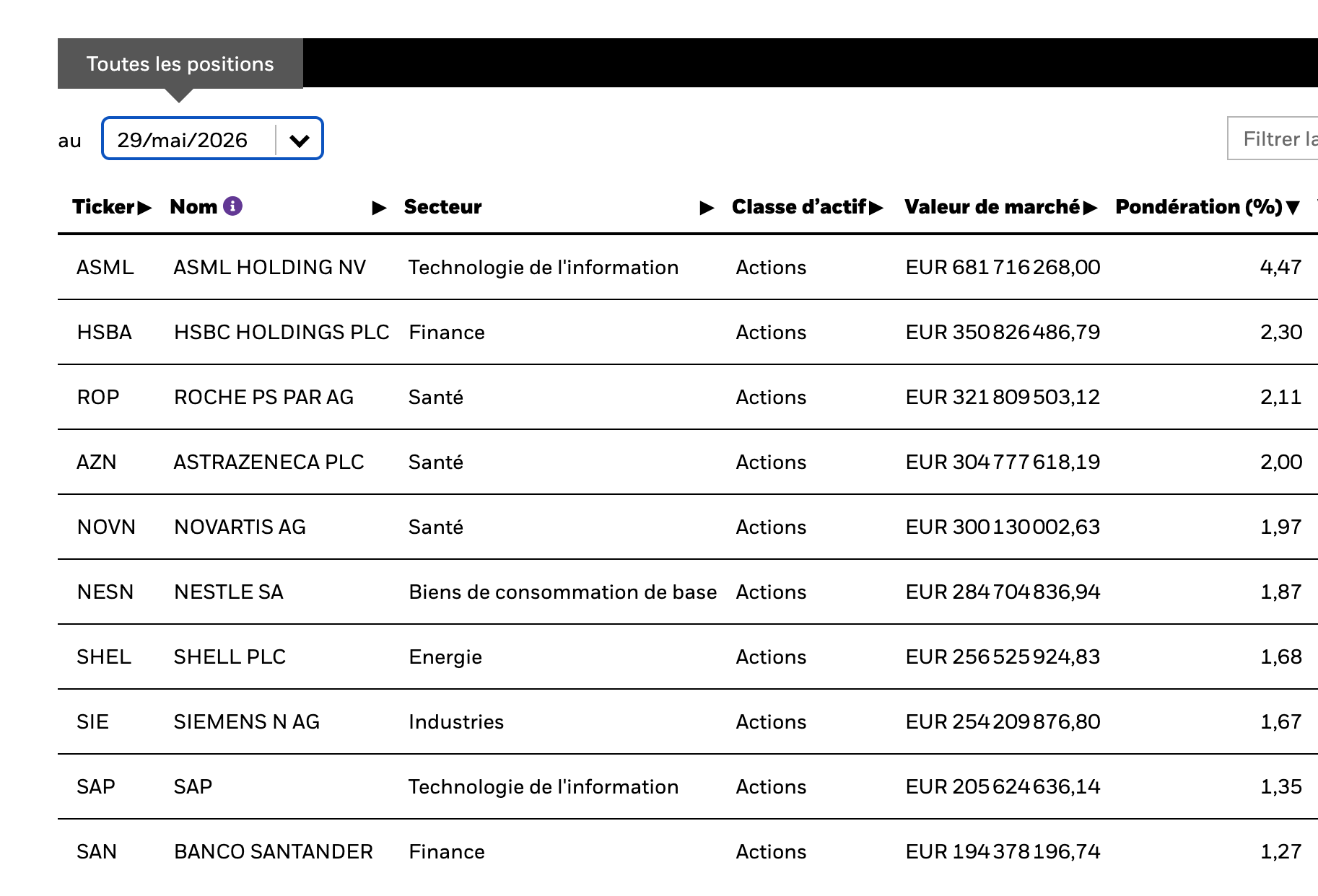
Task: Click Technologie de l'information in ASML row
Action: pyautogui.click(x=544, y=268)
